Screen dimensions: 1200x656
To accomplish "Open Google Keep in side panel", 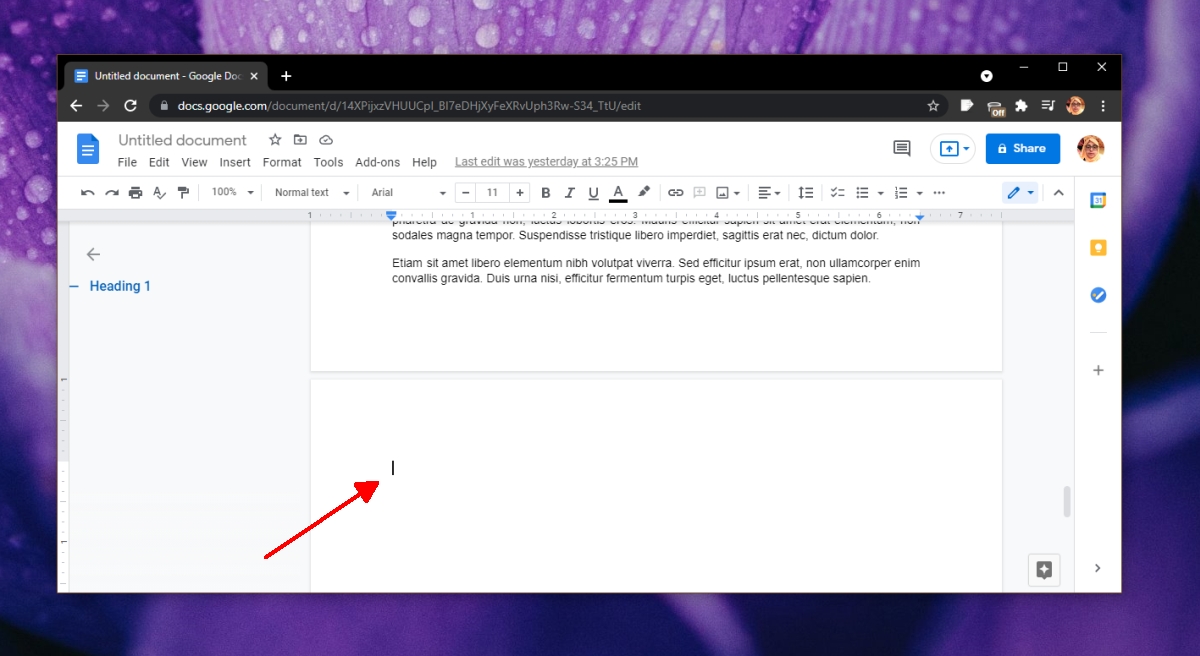I will (1098, 248).
